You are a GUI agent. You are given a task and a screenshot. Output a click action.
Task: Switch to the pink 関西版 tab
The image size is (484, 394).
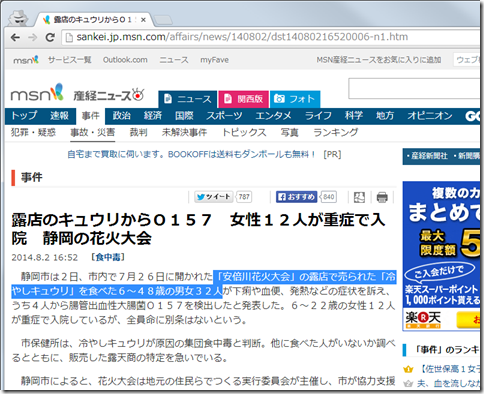[244, 99]
